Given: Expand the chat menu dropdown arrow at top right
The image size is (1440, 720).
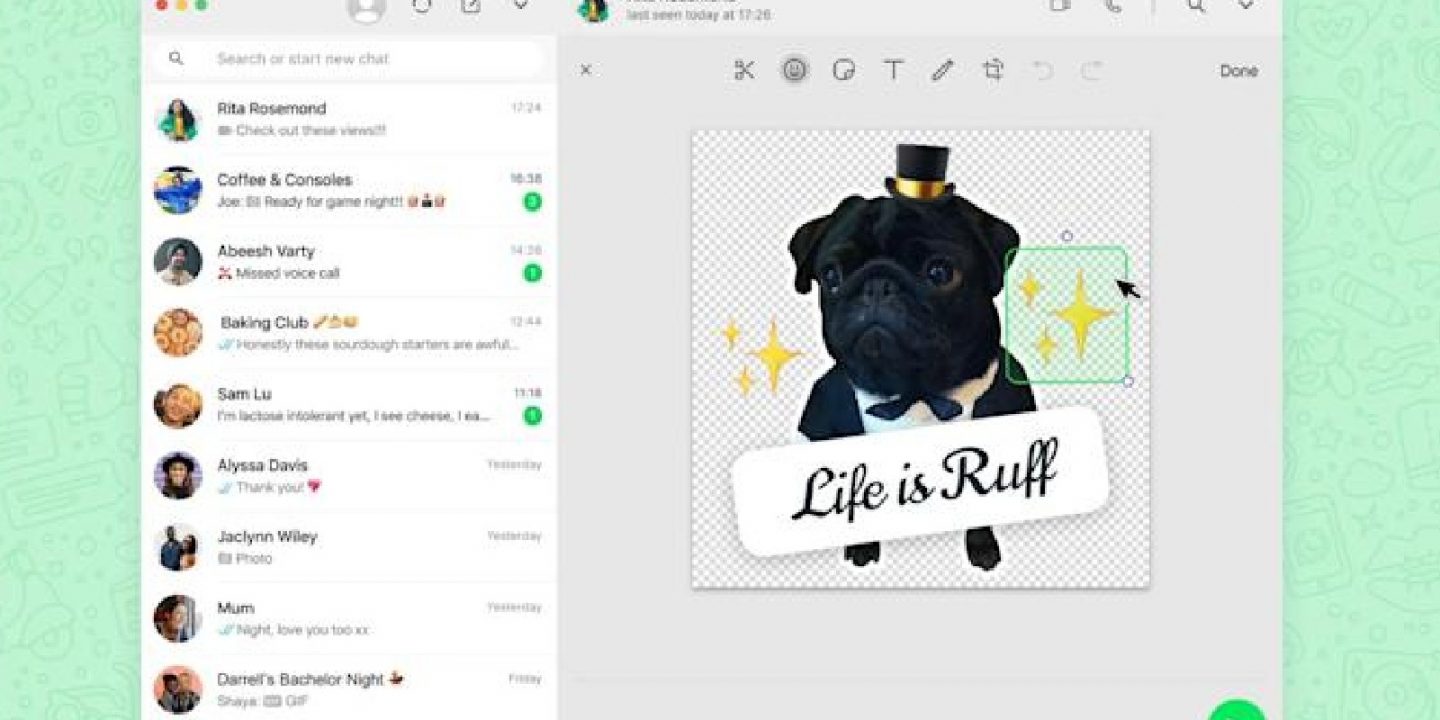Looking at the screenshot, I should pos(1245,6).
